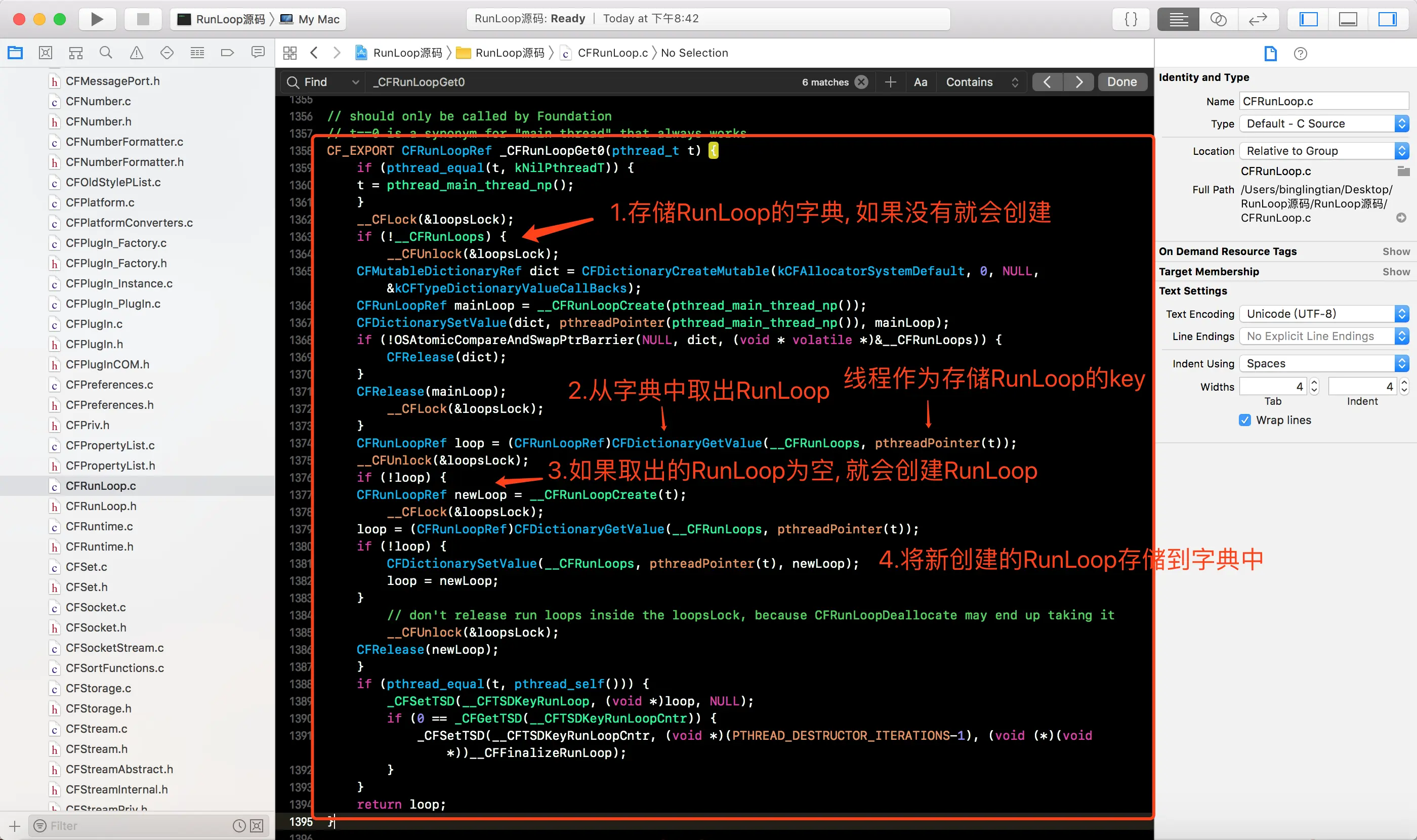Click the Stop button in toolbar

coord(143,19)
